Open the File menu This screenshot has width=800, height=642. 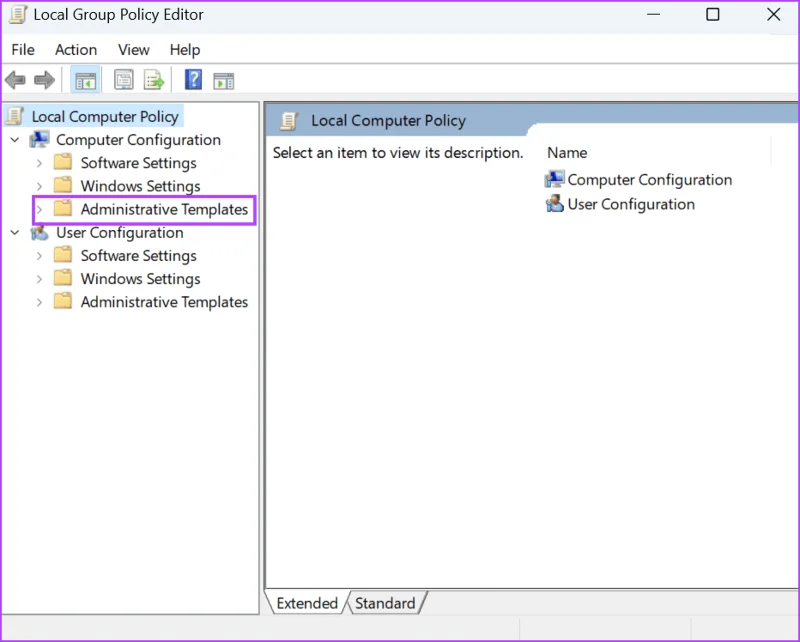coord(23,50)
